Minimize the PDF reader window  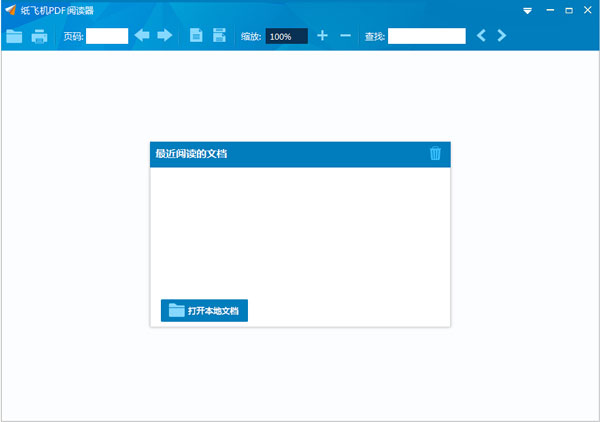click(x=550, y=10)
